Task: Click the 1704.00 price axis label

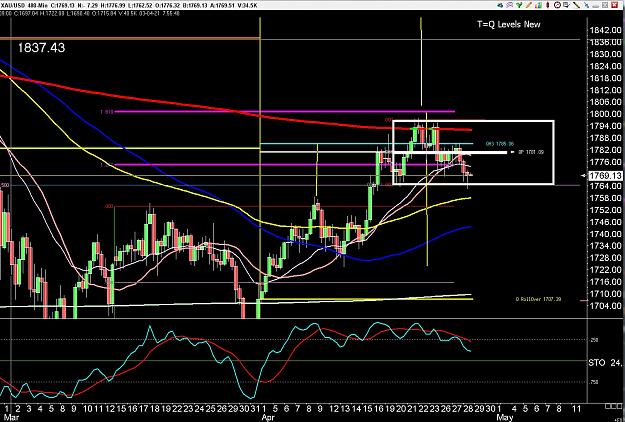Action: (x=605, y=306)
